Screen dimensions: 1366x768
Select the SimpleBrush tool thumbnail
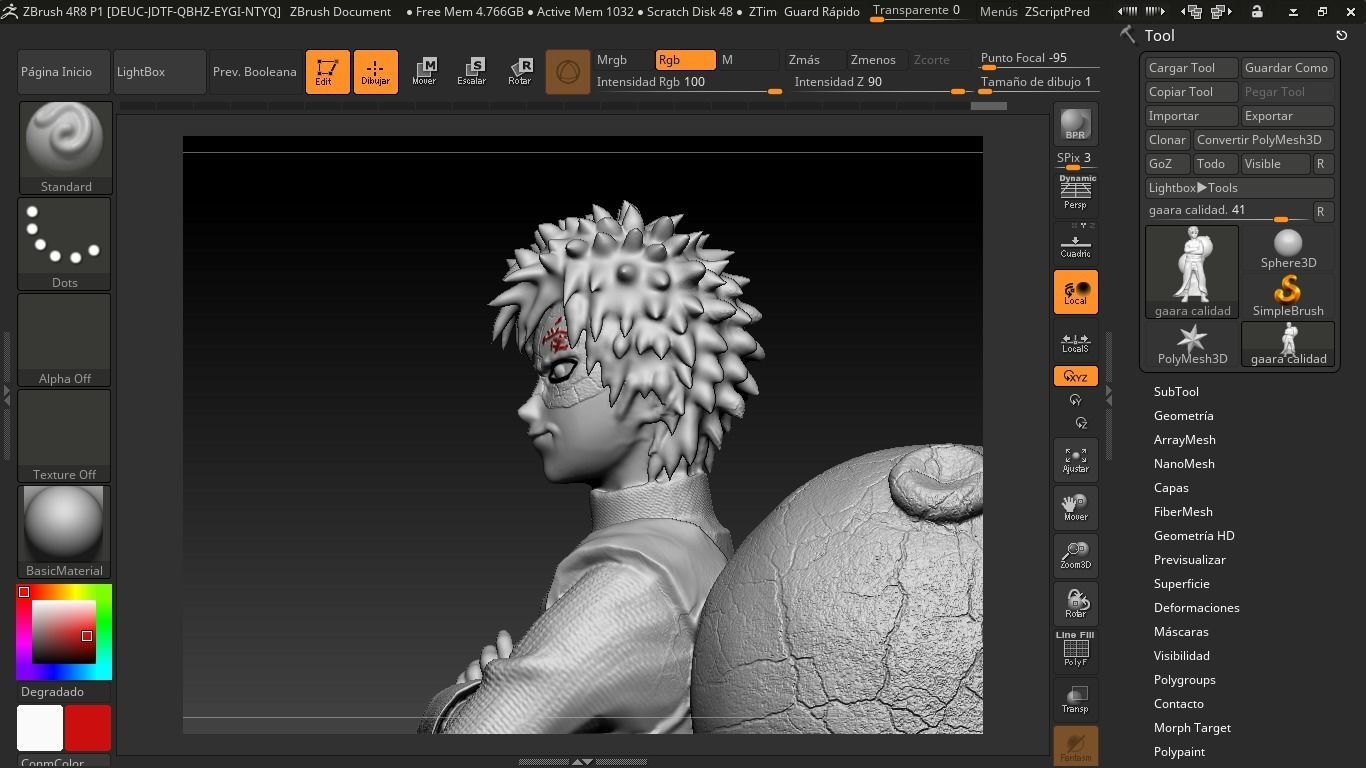click(x=1288, y=296)
